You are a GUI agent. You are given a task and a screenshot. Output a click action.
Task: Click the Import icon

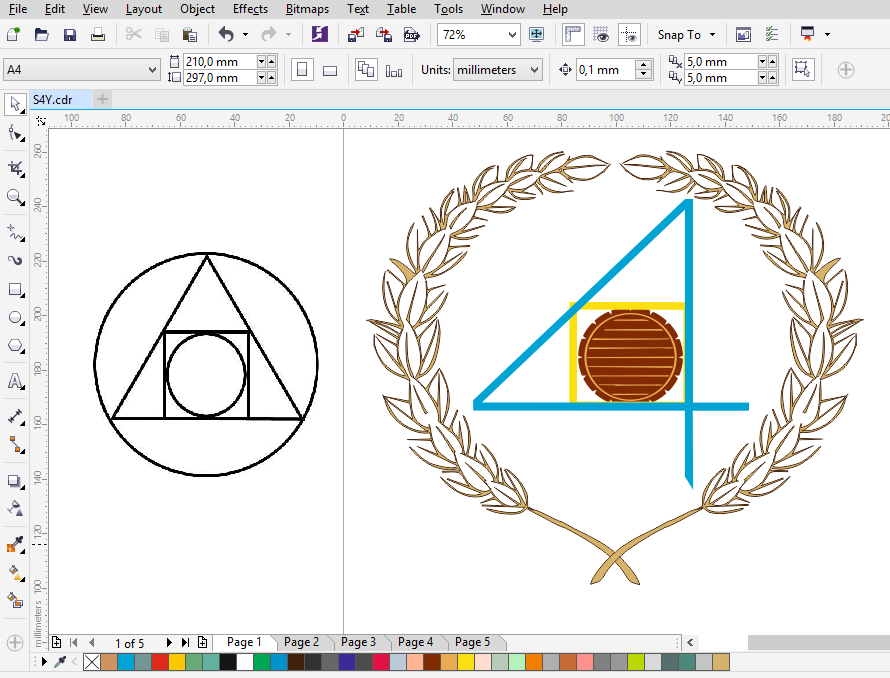coord(356,35)
